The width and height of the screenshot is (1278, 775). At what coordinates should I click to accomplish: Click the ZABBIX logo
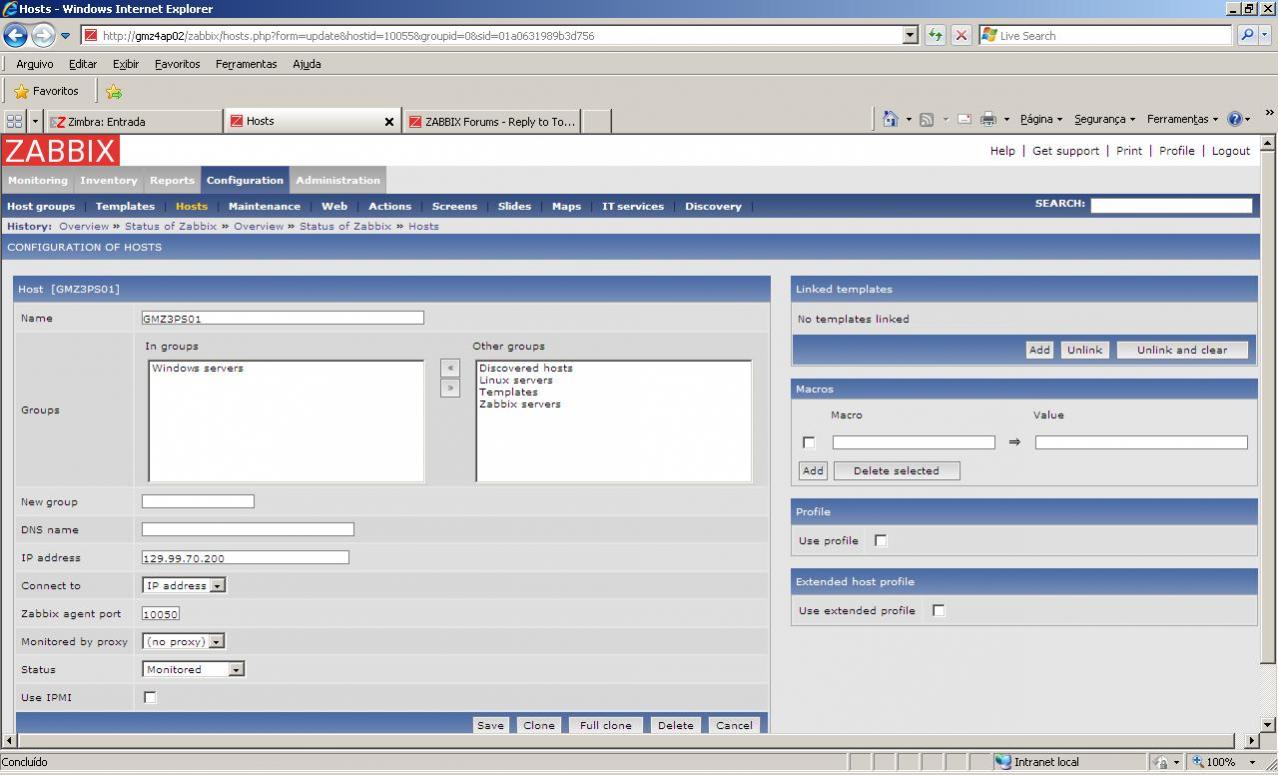click(60, 151)
